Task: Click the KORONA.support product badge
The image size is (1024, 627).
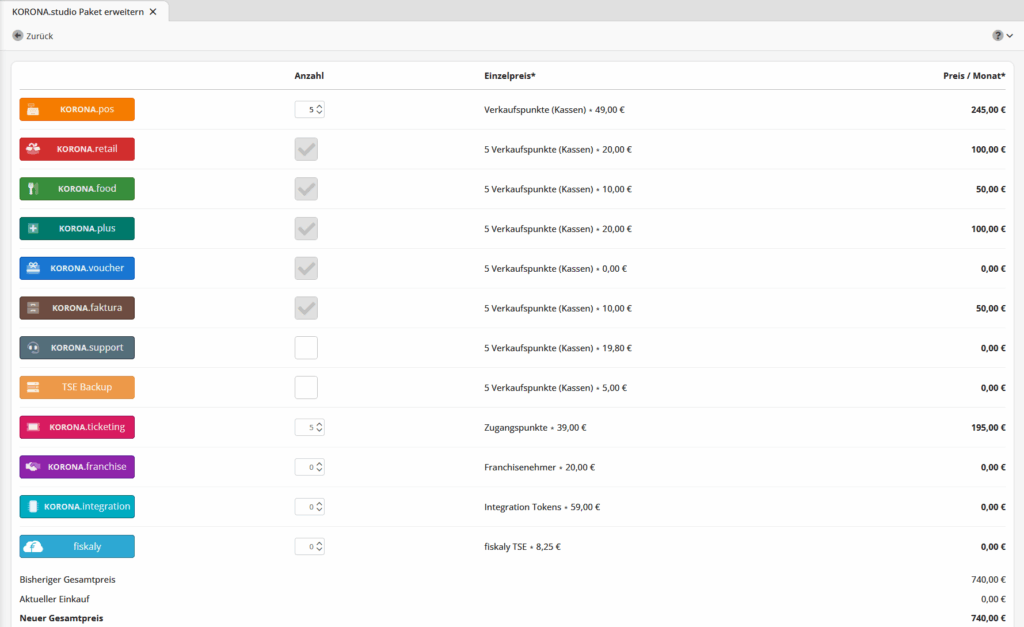Action: [x=77, y=347]
